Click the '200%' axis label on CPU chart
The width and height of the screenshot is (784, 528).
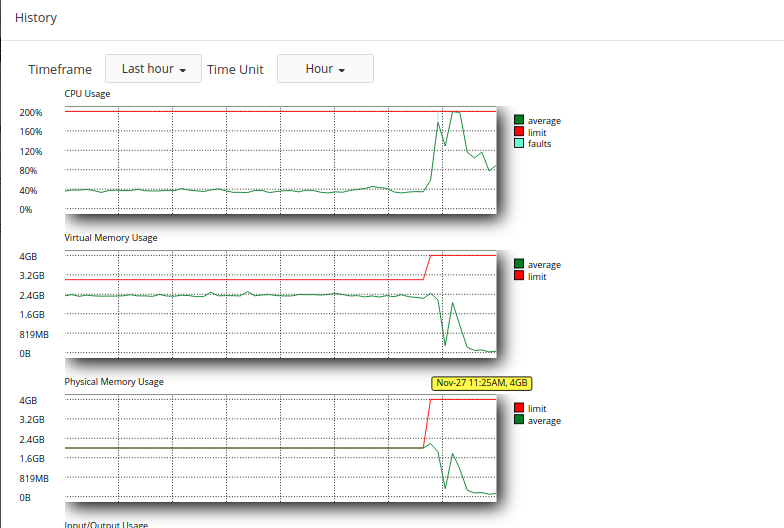point(30,112)
